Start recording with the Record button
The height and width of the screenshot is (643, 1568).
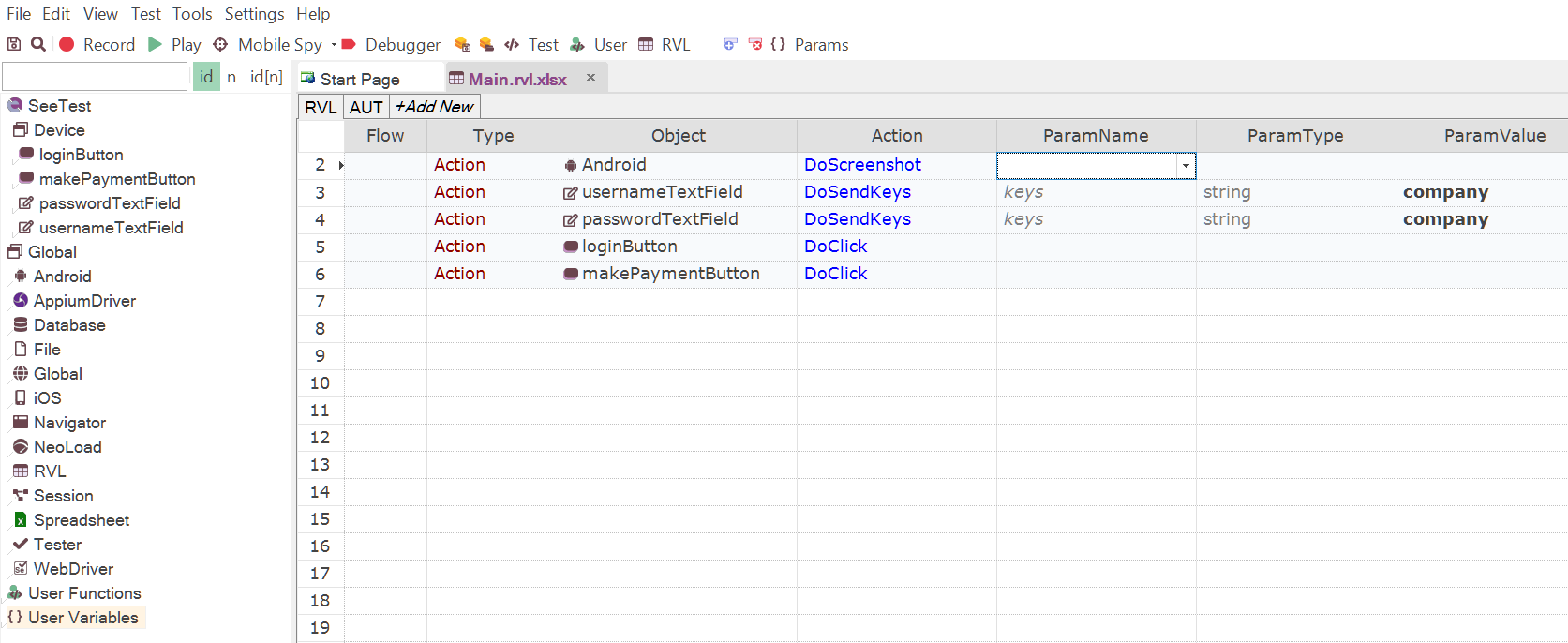point(97,44)
